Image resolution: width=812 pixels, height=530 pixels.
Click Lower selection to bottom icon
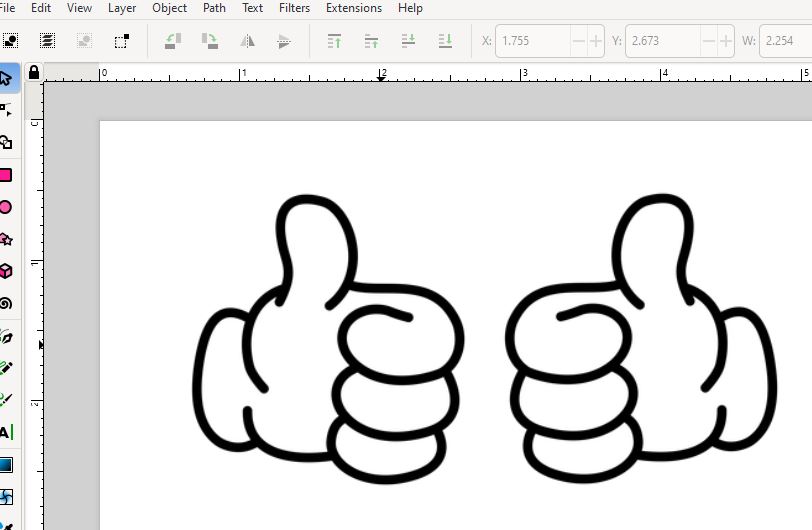point(445,41)
